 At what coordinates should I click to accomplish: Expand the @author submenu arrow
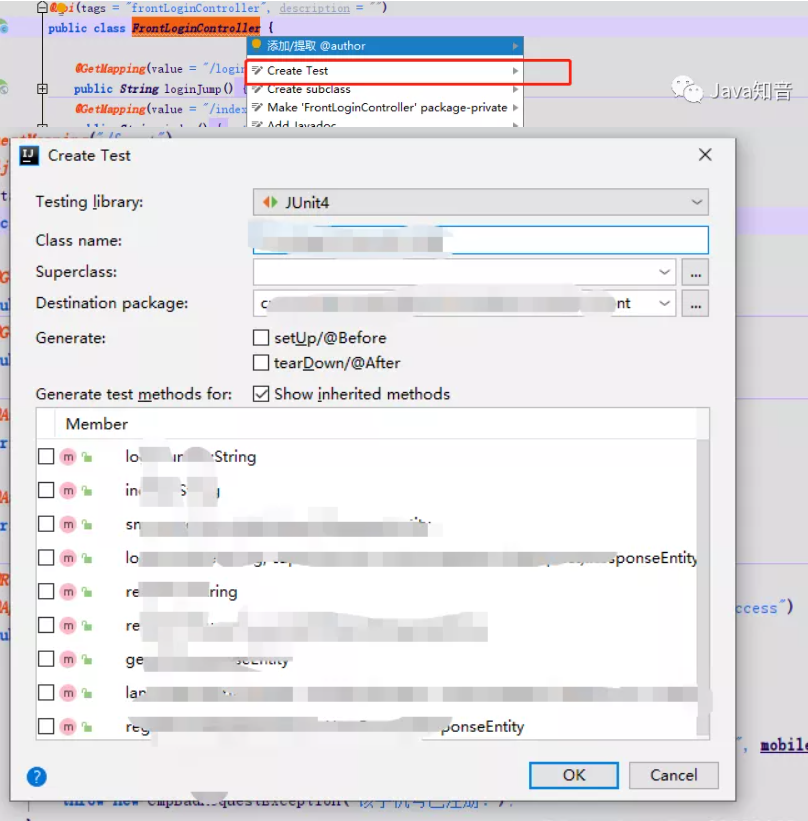[x=515, y=46]
